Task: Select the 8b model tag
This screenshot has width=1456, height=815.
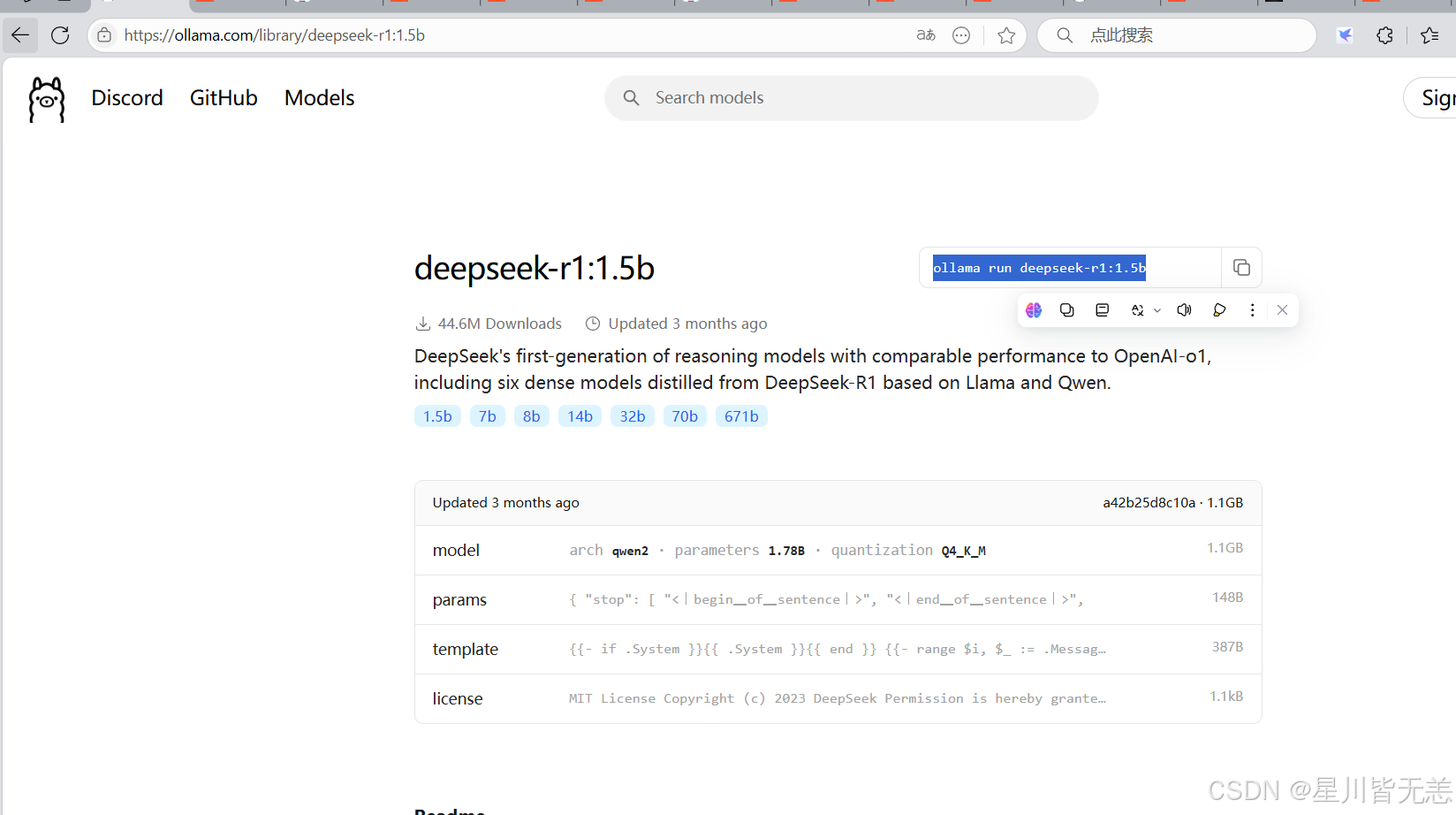Action: 531,416
